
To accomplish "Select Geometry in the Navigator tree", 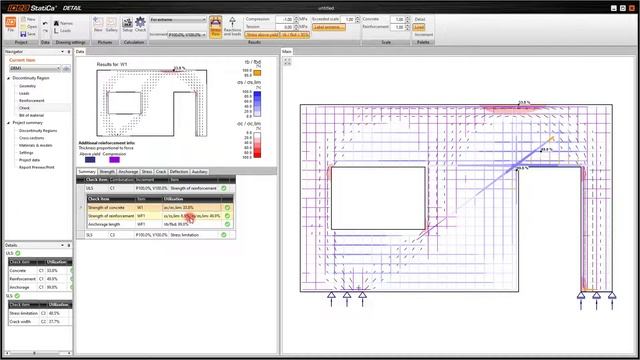I will coord(27,86).
